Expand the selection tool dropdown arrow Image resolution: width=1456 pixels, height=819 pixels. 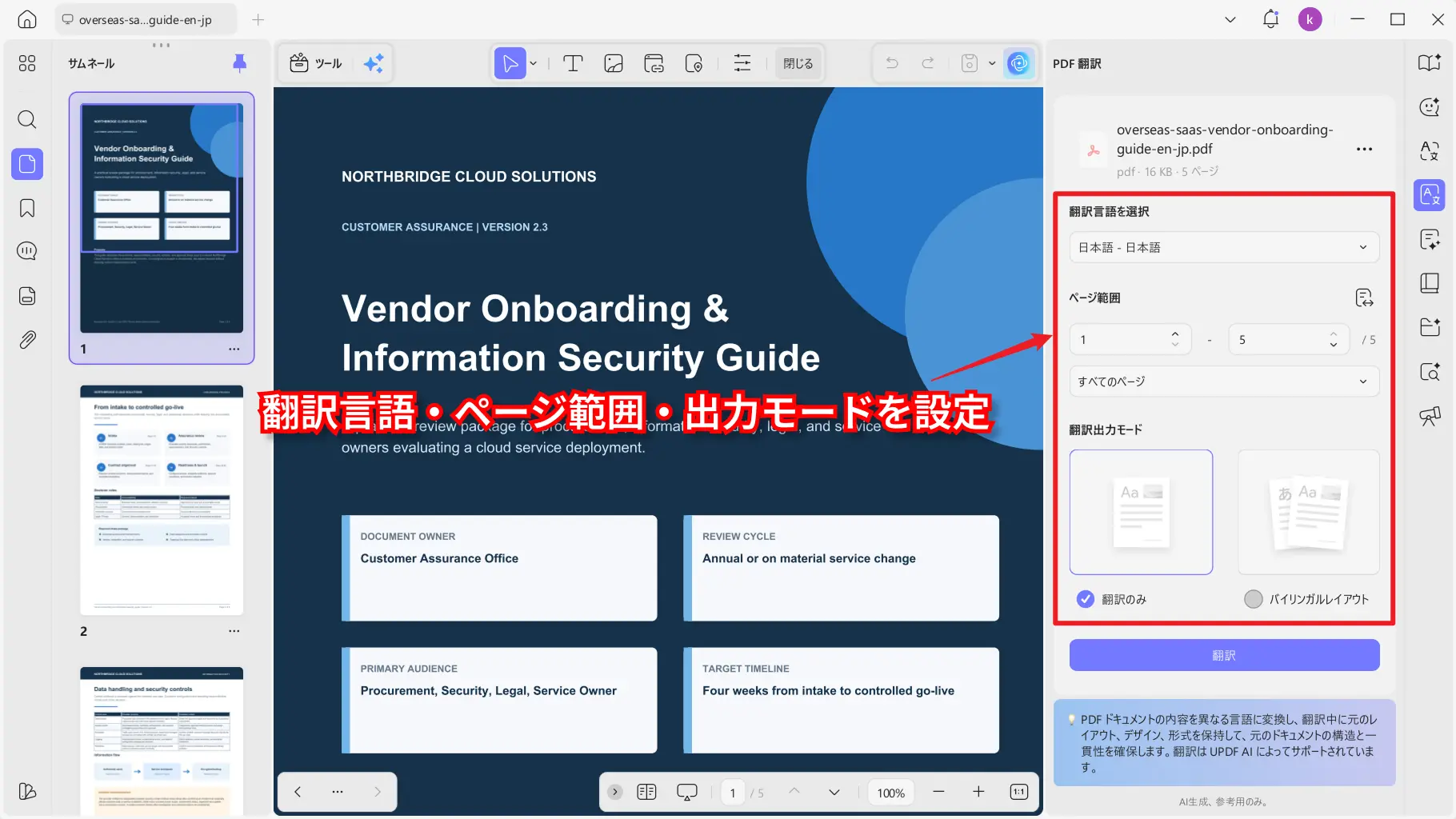[534, 63]
